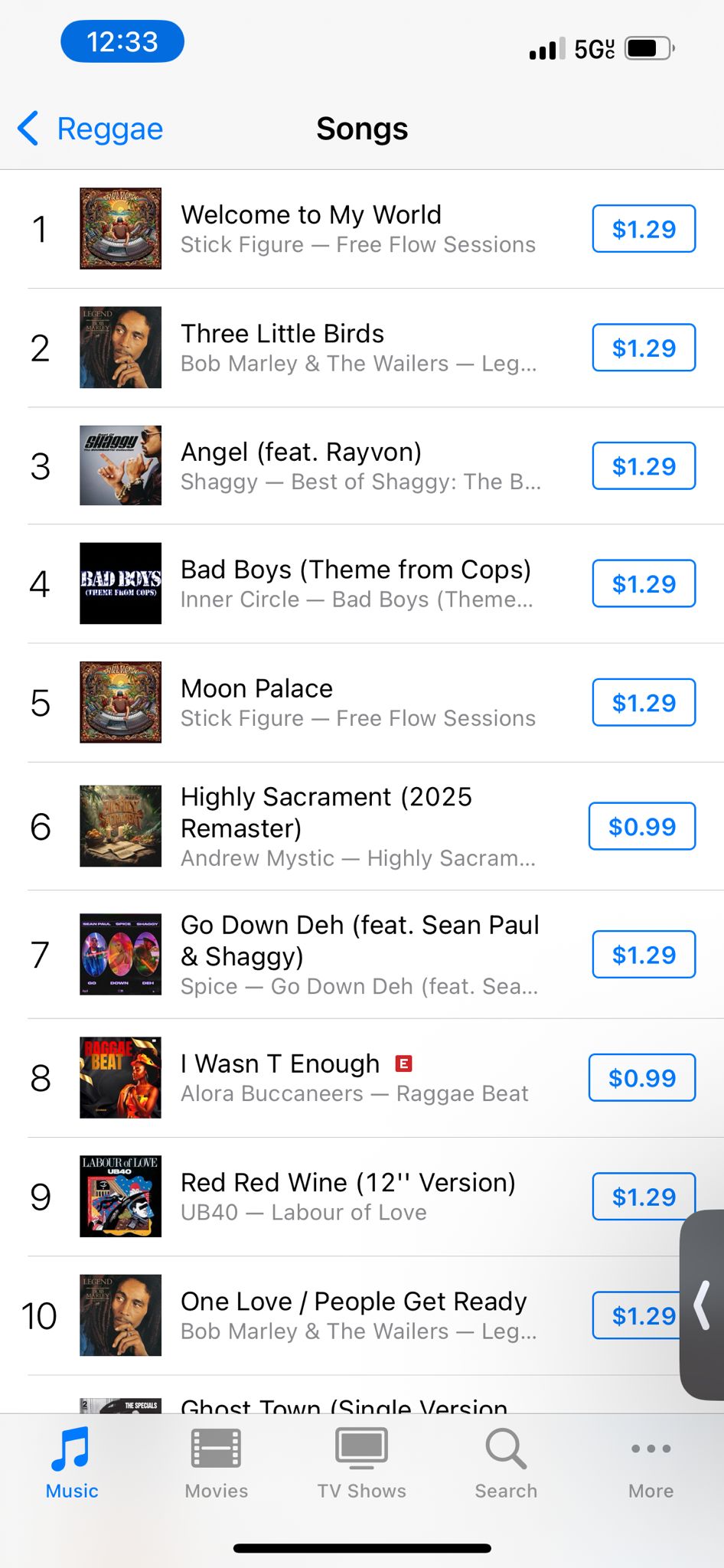Screen dimensions: 724x1568
Task: Select One Love / People Get Ready
Action: pos(354,1302)
